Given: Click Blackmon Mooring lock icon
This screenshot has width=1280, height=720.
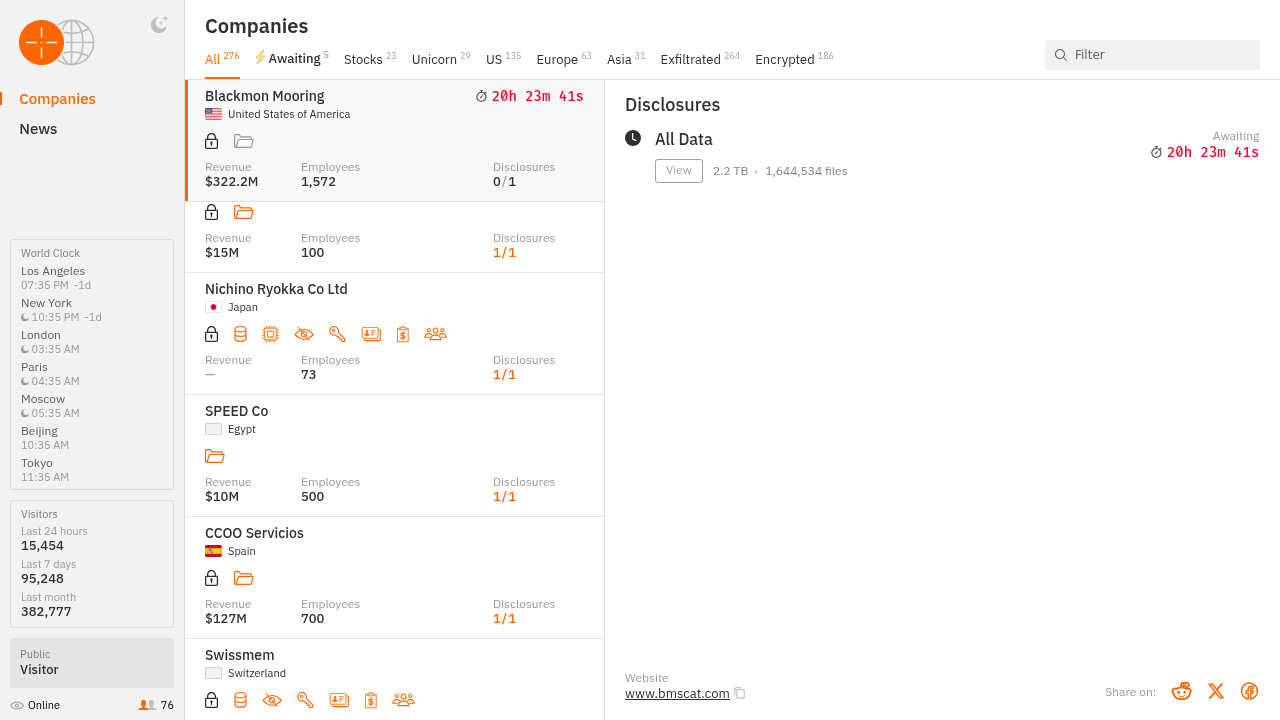Looking at the screenshot, I should tap(211, 141).
